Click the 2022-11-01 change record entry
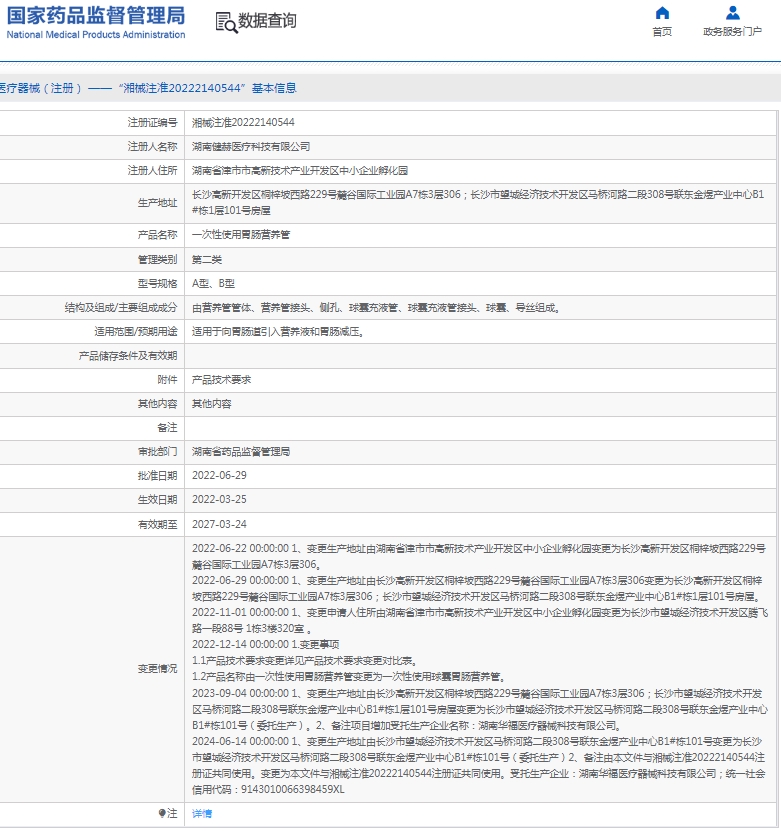Screen dimensions: 781x831 480,621
